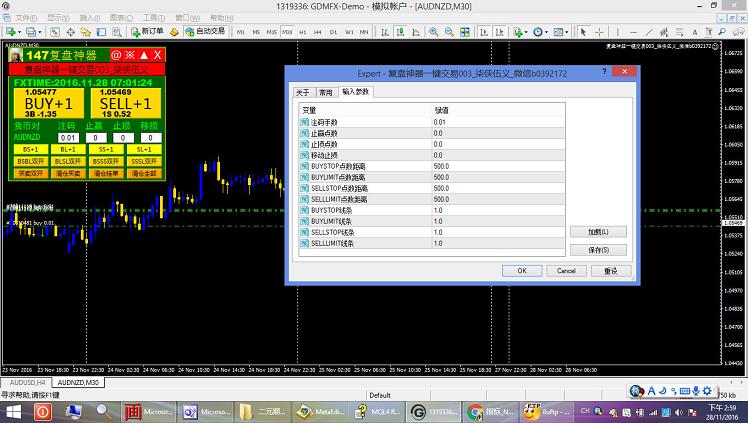Click the SL+1 button on panel
The width and height of the screenshot is (748, 423).
click(144, 149)
